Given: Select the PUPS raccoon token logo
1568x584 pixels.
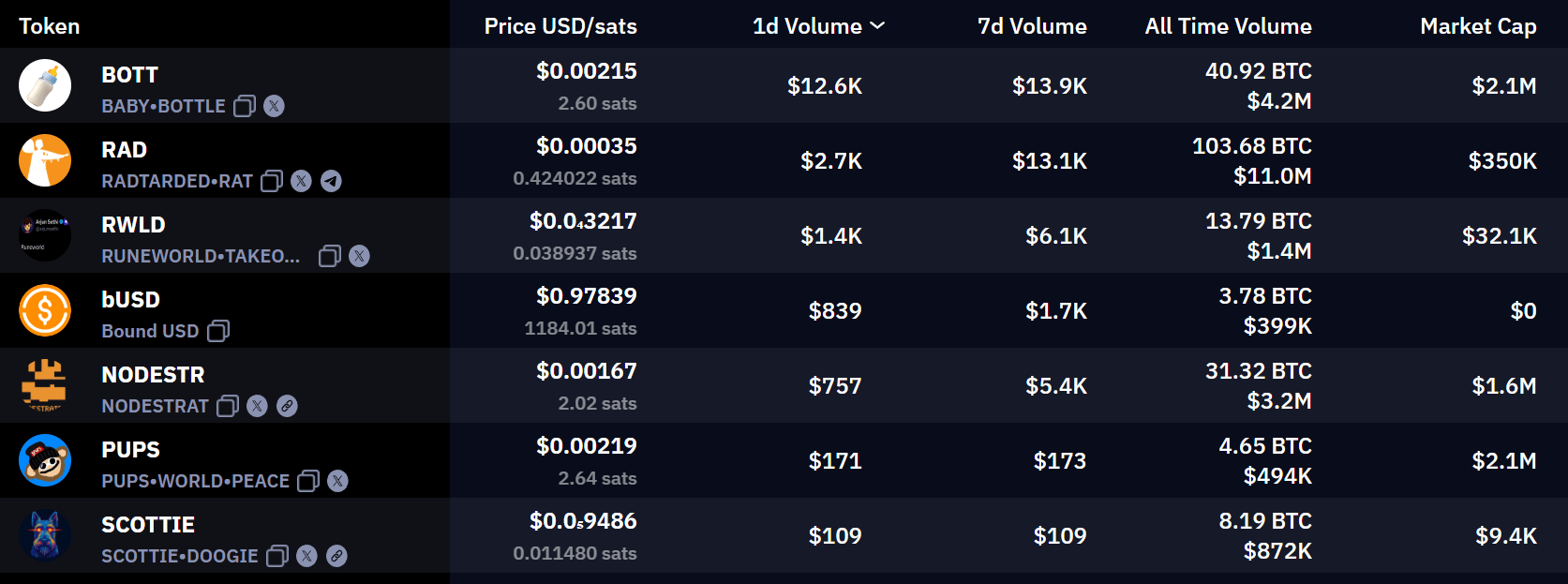Looking at the screenshot, I should point(45,460).
